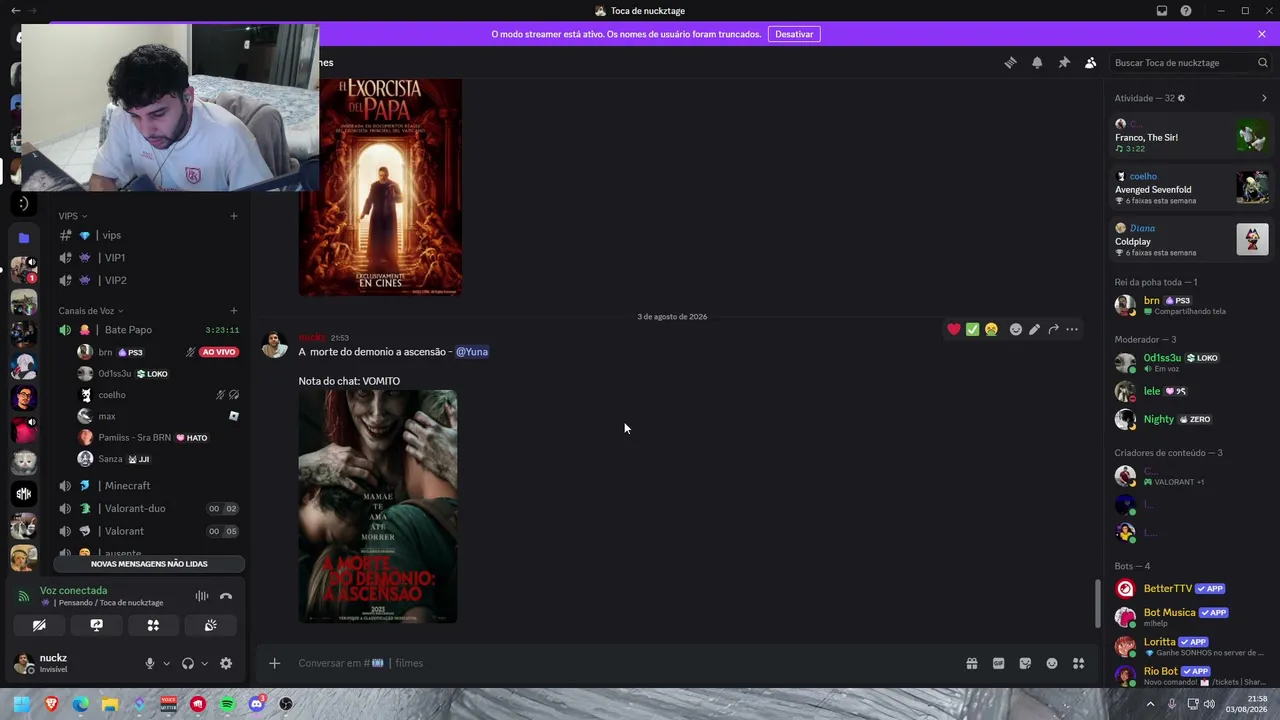
Task: Dismiss the streamer mode banner
Action: [x=1262, y=34]
